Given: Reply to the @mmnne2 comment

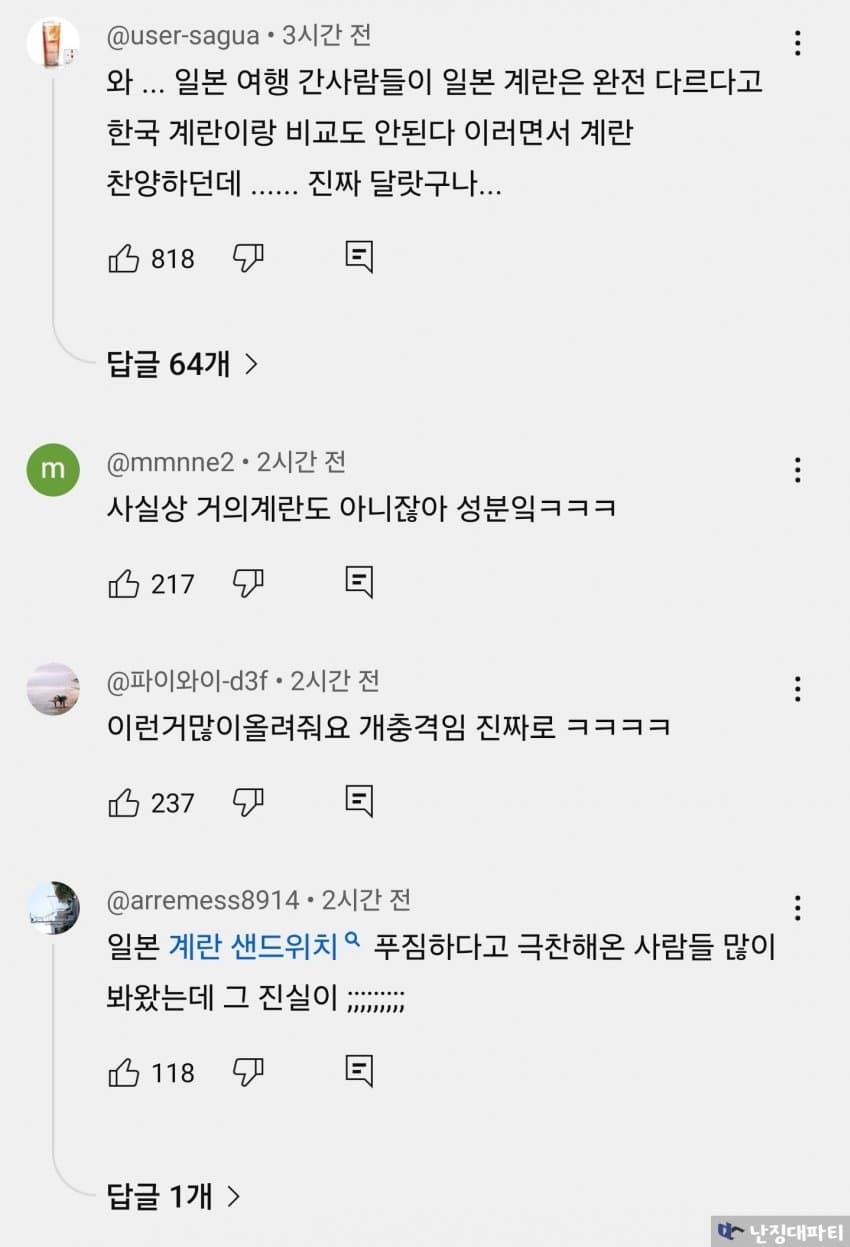Looking at the screenshot, I should pos(359,583).
